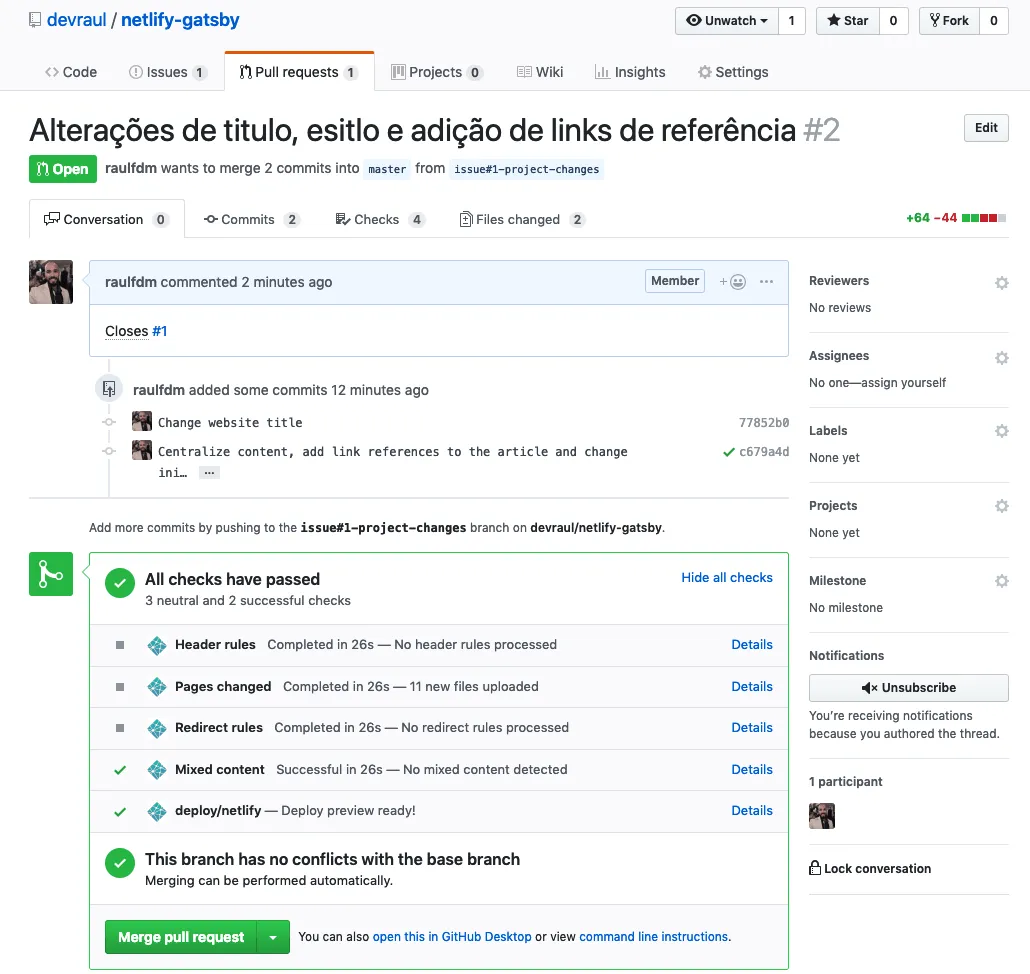View the watchers count
The width and height of the screenshot is (1030, 974).
pyautogui.click(x=792, y=20)
